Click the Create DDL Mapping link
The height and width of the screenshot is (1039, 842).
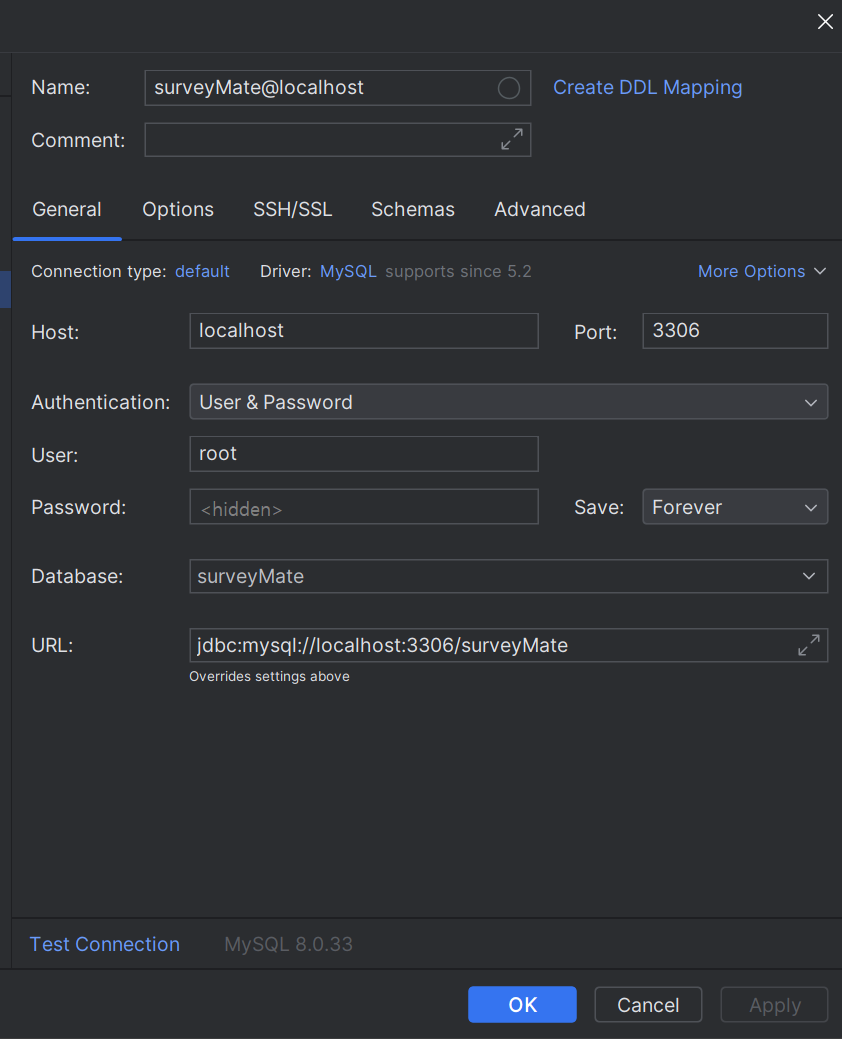click(648, 88)
